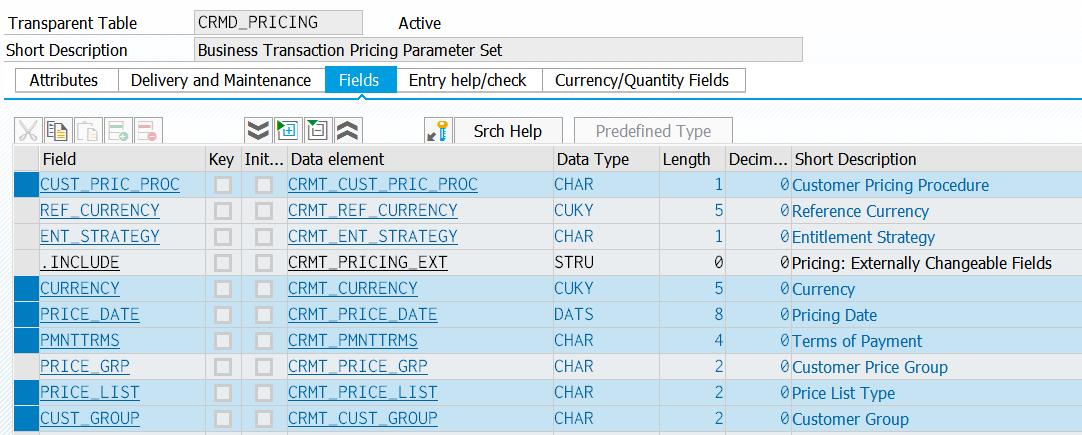Switch to Currency/Quantity Fields tab

coord(642,80)
